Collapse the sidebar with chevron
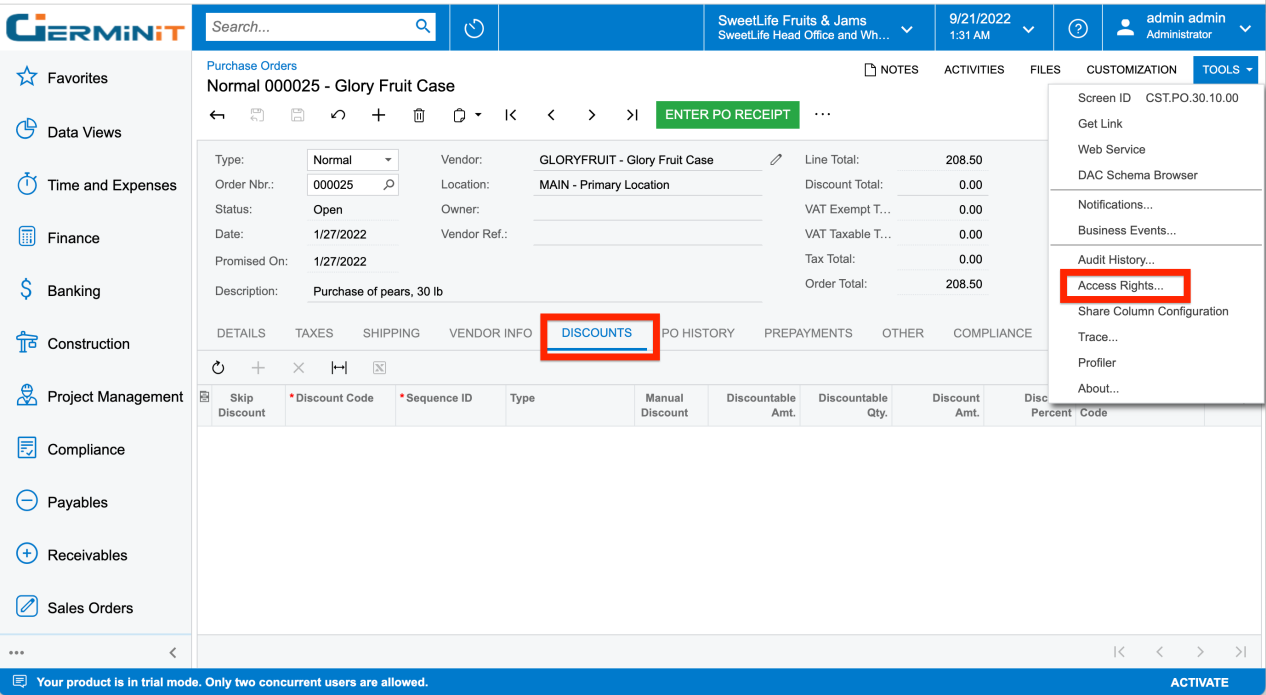This screenshot has height=695, width=1266. point(172,653)
